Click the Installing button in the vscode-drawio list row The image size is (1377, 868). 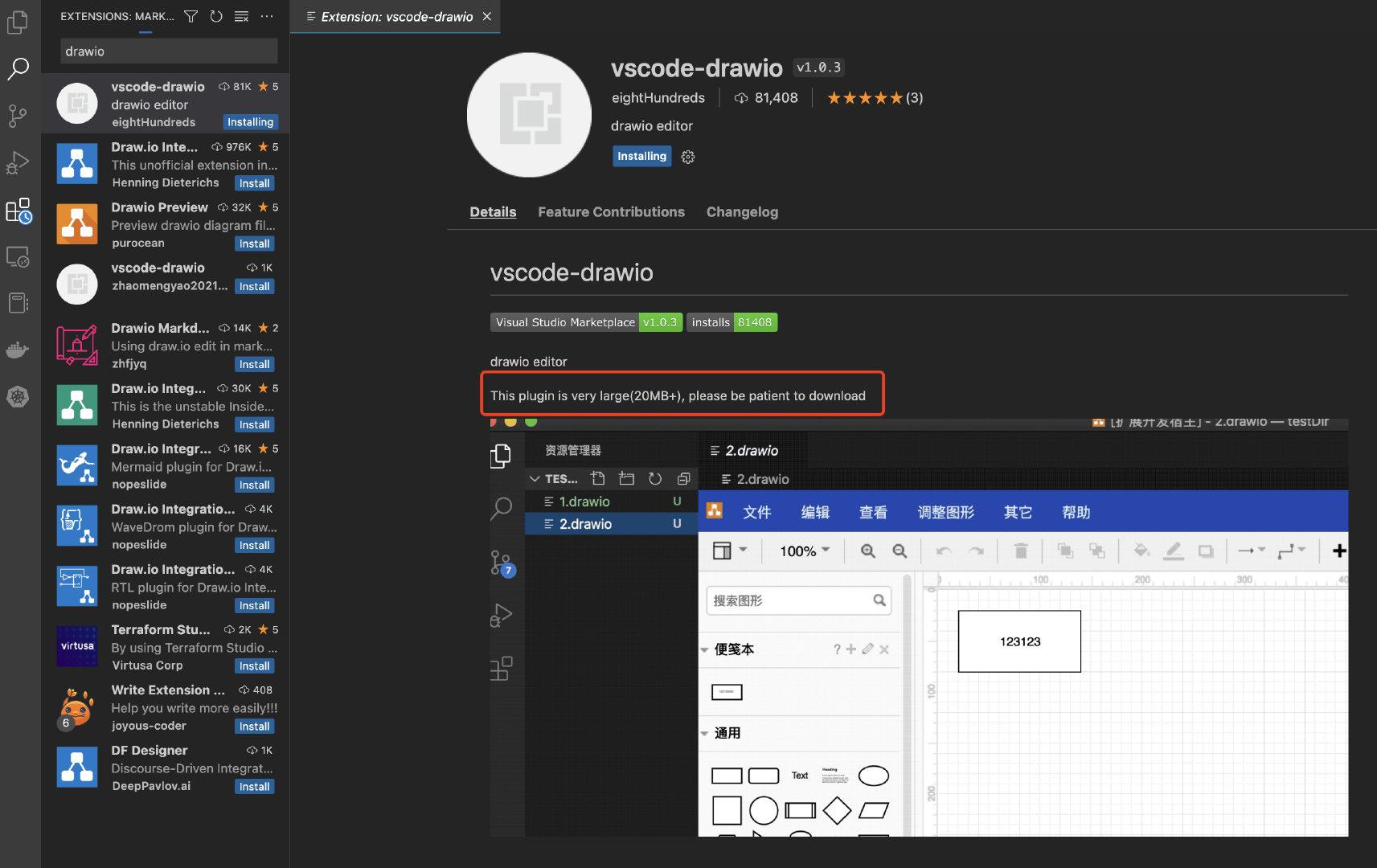(x=250, y=122)
